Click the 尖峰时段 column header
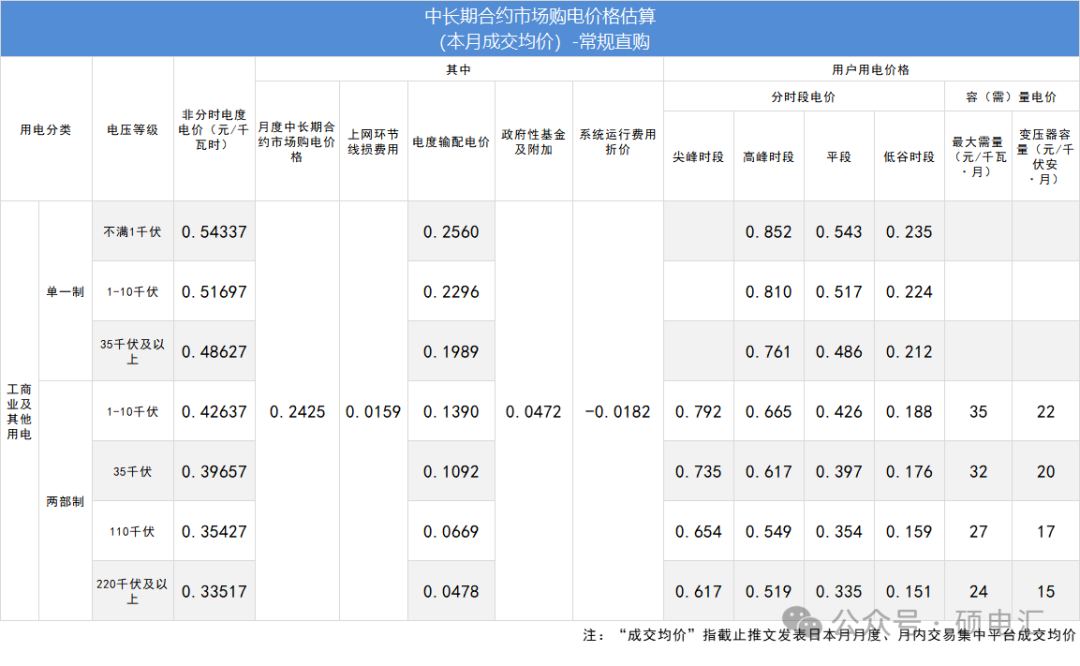Viewport: 1080px width, 666px height. [698, 157]
